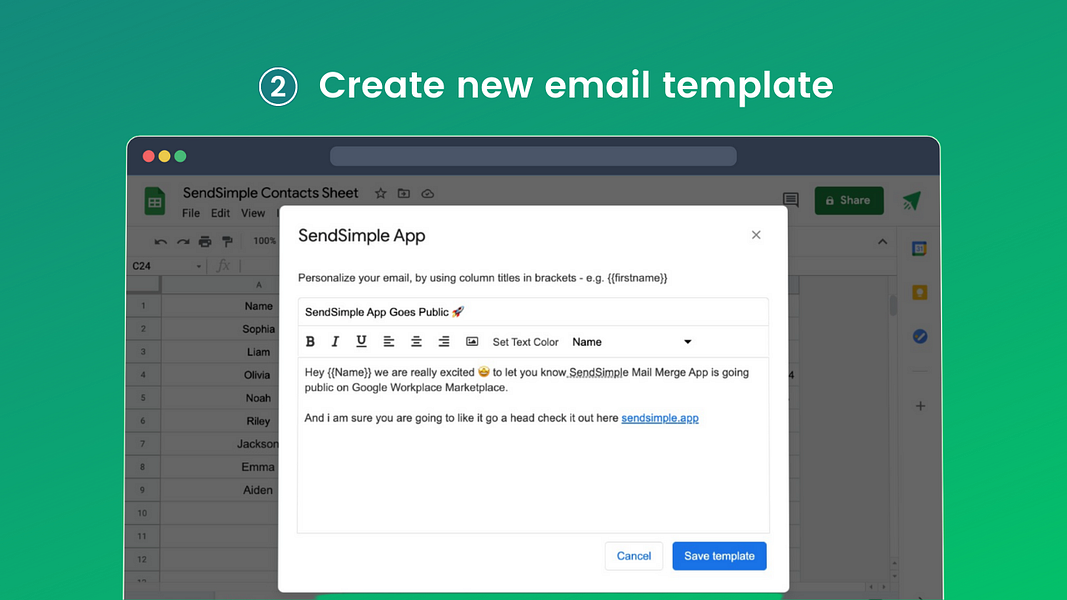The width and height of the screenshot is (1067, 600).
Task: Open Google Tasks from the side panel
Action: [919, 336]
